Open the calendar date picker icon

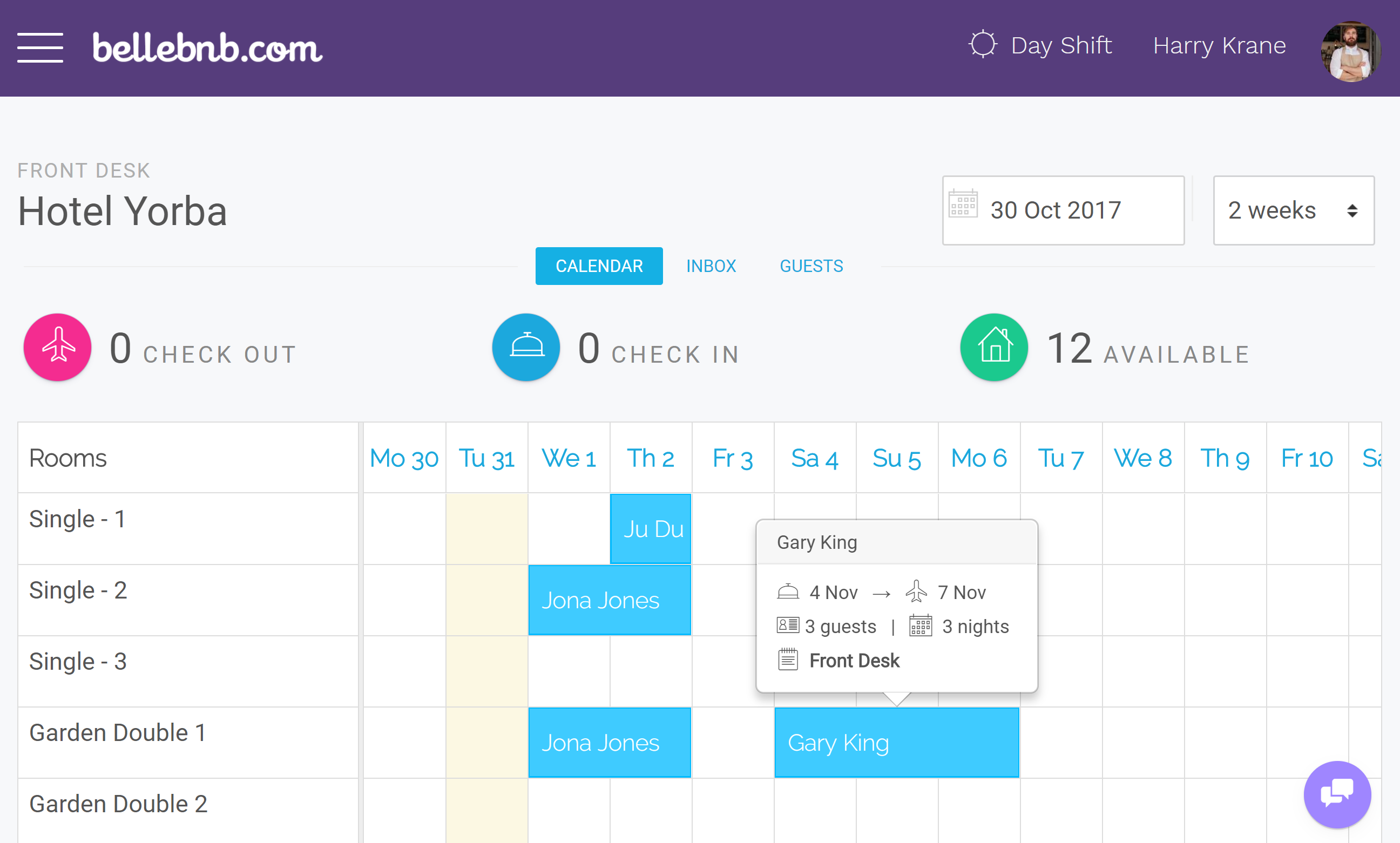click(963, 203)
